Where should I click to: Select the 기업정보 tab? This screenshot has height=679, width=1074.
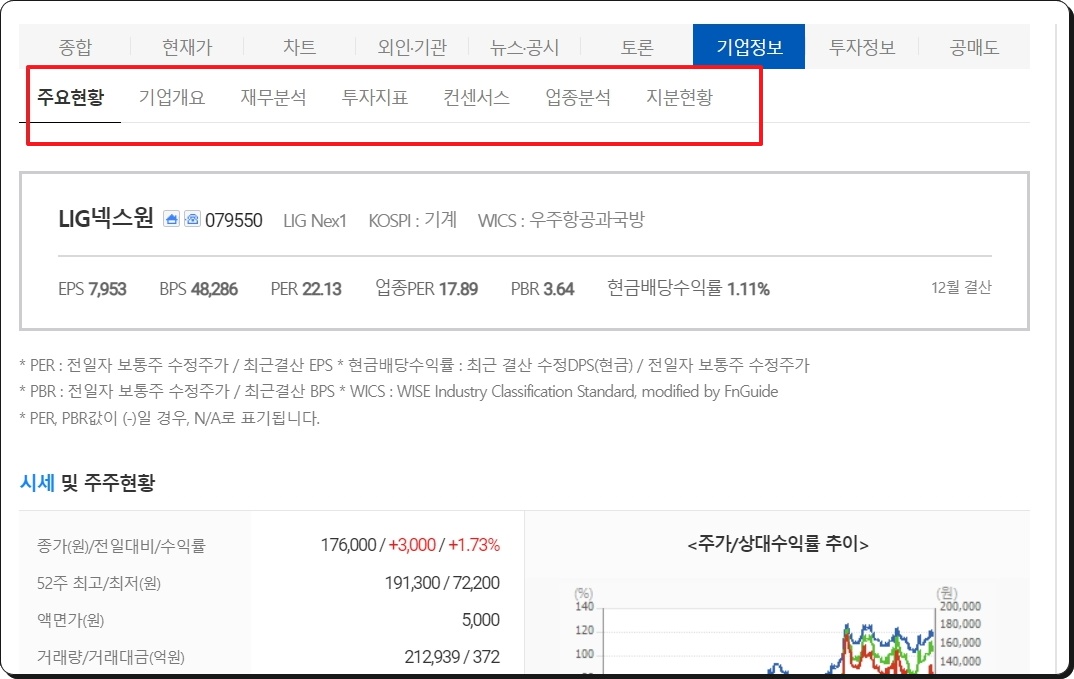(749, 47)
